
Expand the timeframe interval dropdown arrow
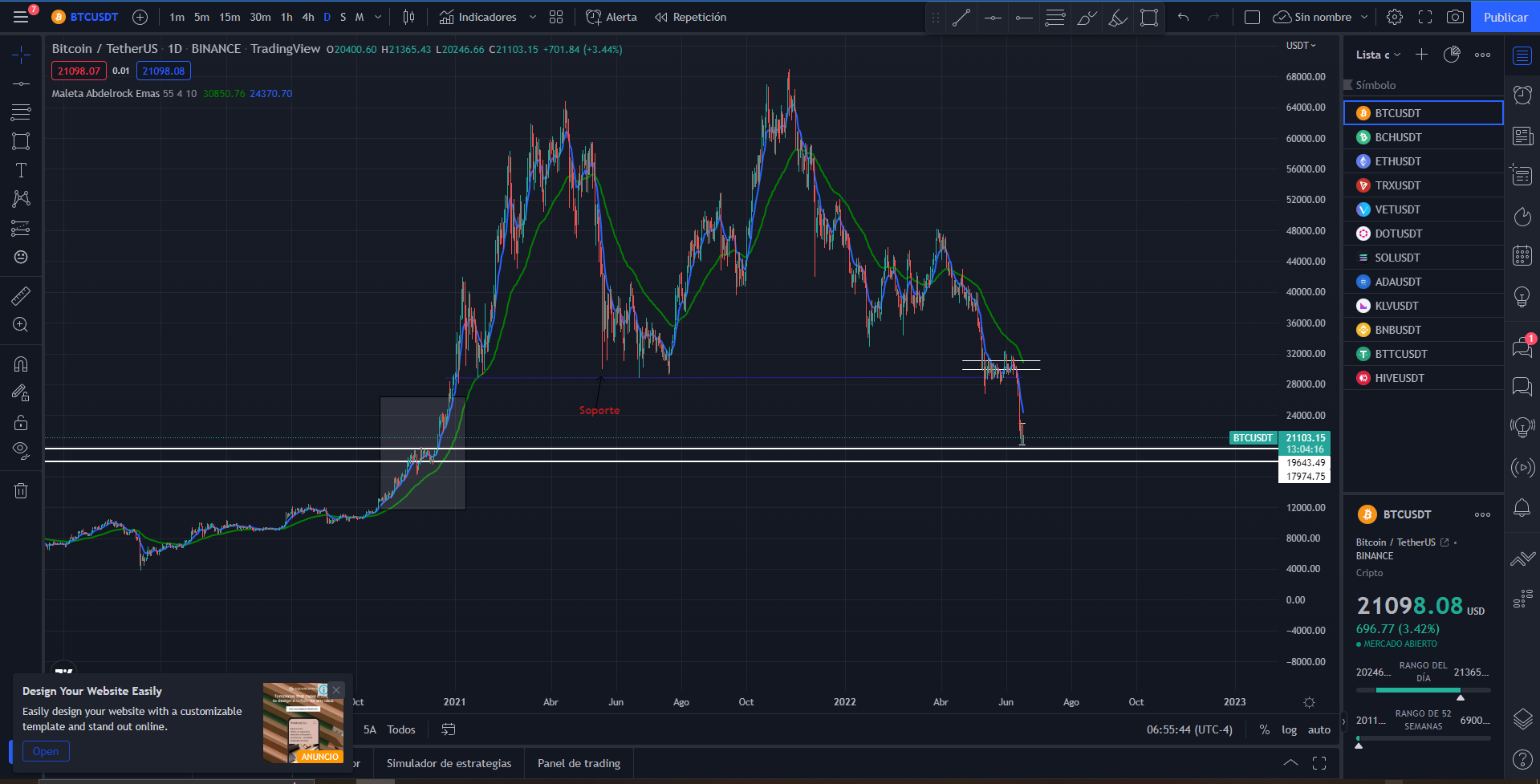(378, 17)
